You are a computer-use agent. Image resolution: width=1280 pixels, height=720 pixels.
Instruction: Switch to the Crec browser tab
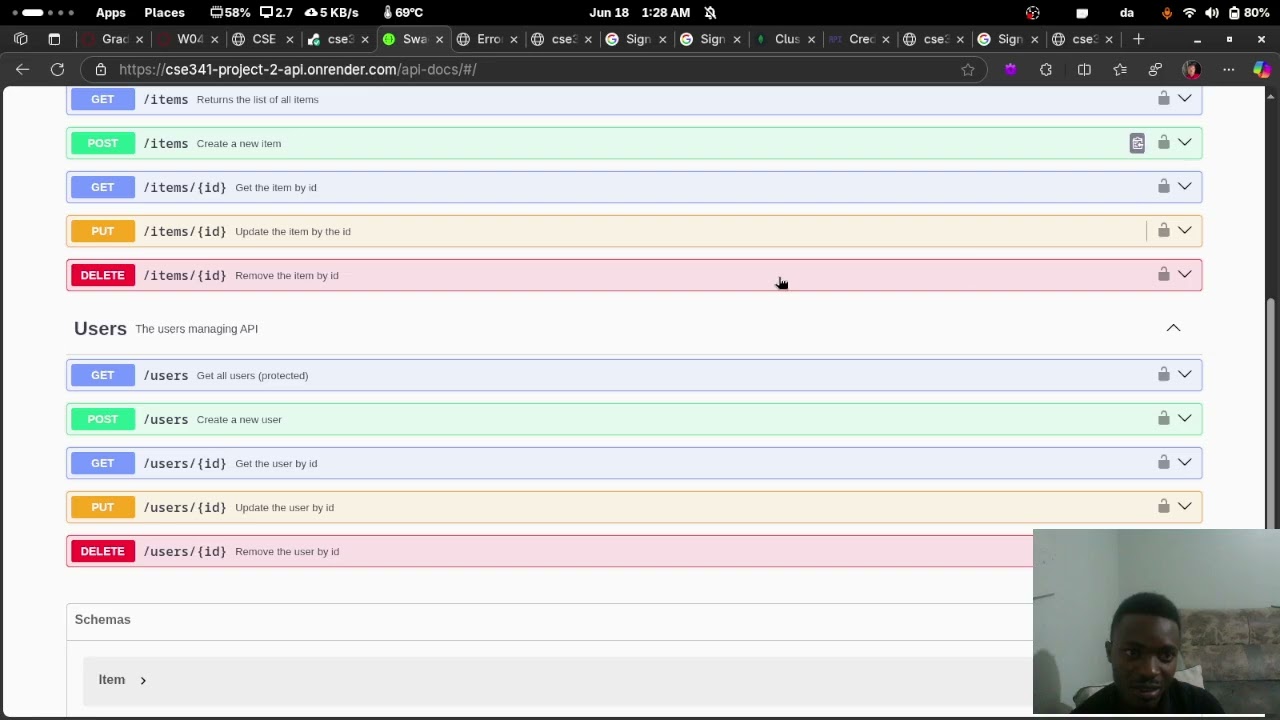pyautogui.click(x=860, y=39)
